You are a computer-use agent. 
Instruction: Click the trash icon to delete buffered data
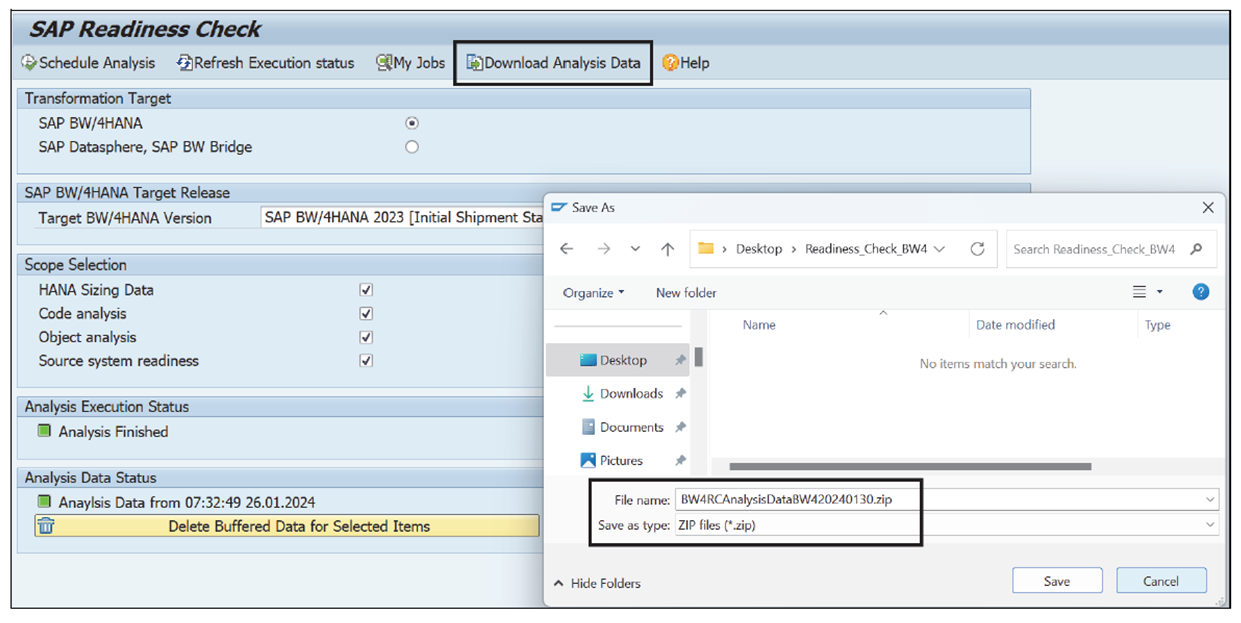[x=44, y=524]
